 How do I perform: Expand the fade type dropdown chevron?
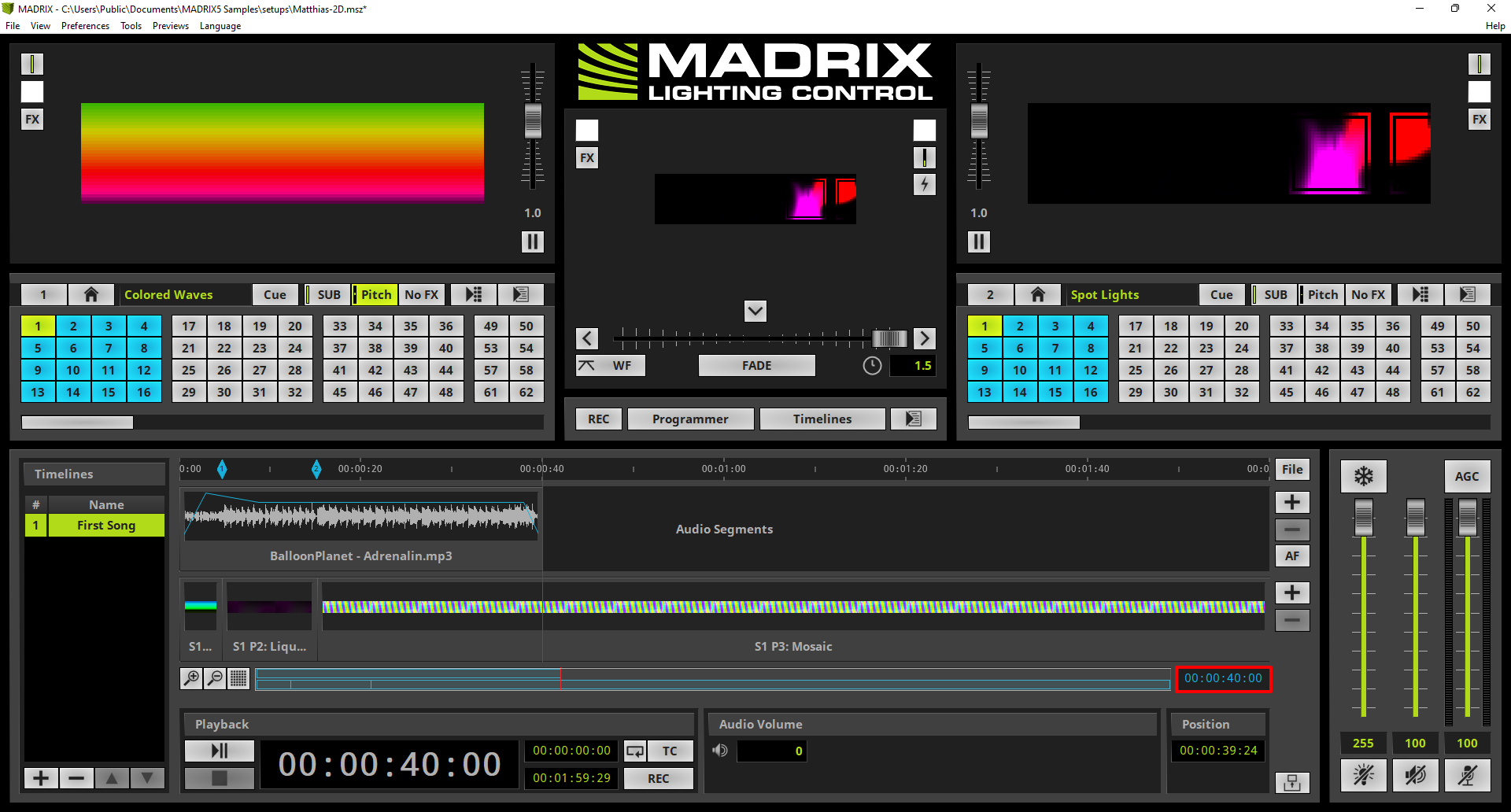point(755,311)
